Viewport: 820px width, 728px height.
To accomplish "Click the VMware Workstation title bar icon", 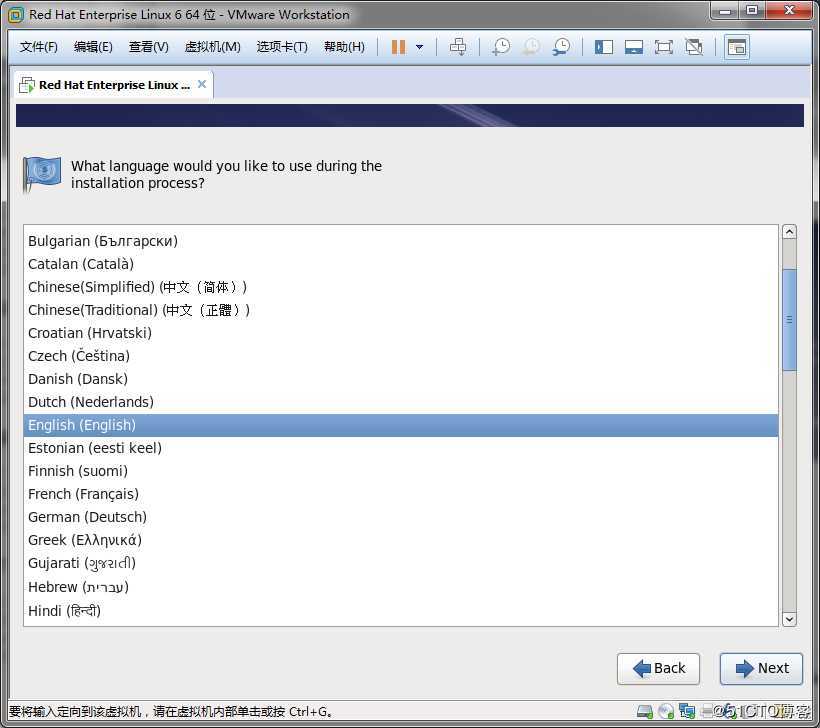I will point(16,15).
